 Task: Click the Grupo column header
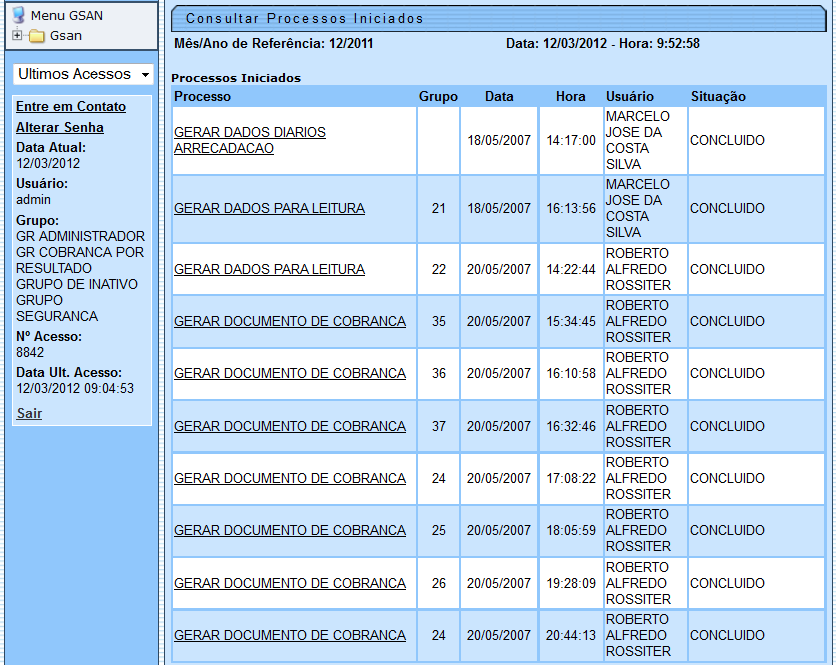tap(437, 96)
